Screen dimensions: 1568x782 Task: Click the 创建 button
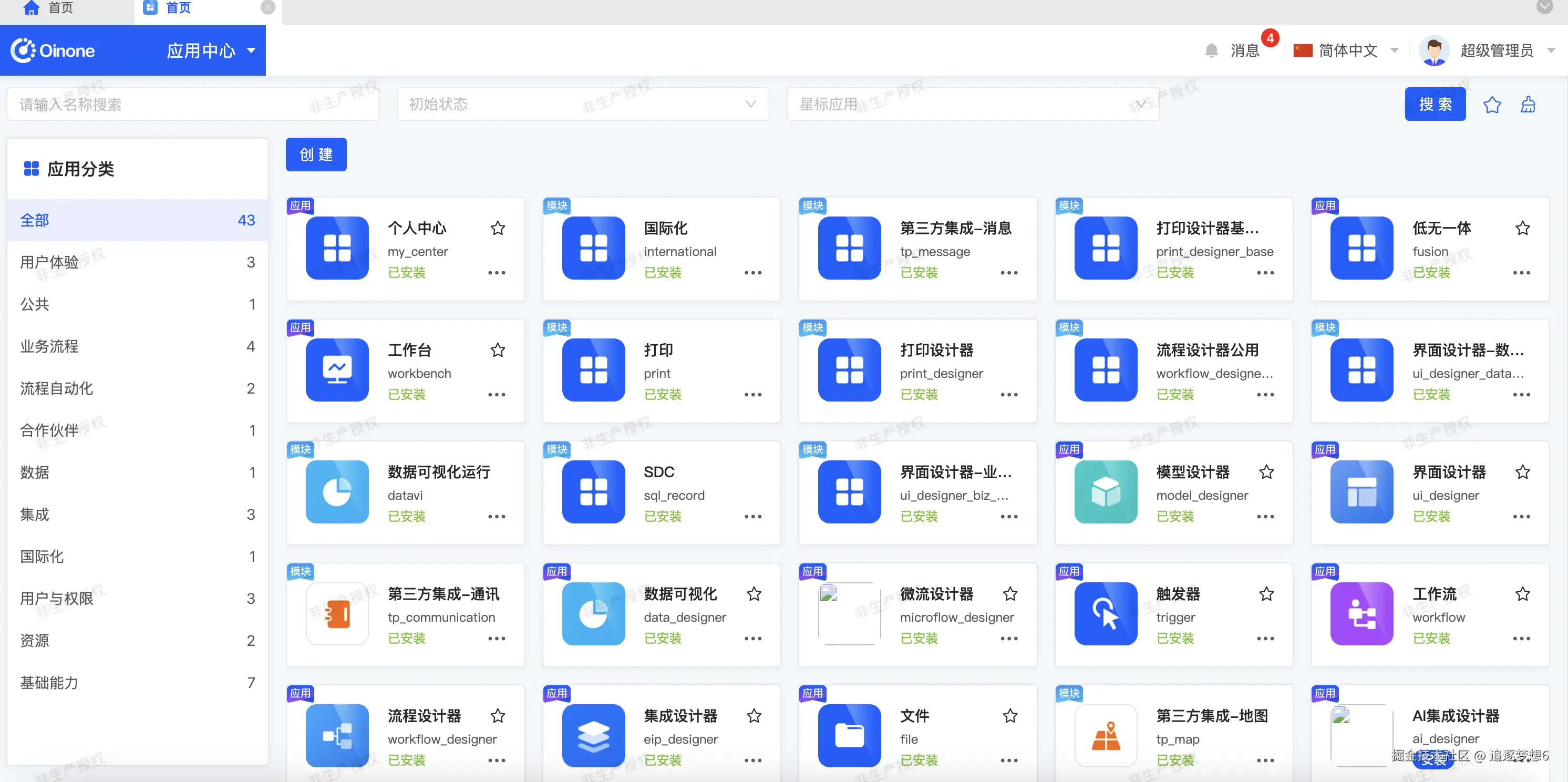click(x=316, y=155)
